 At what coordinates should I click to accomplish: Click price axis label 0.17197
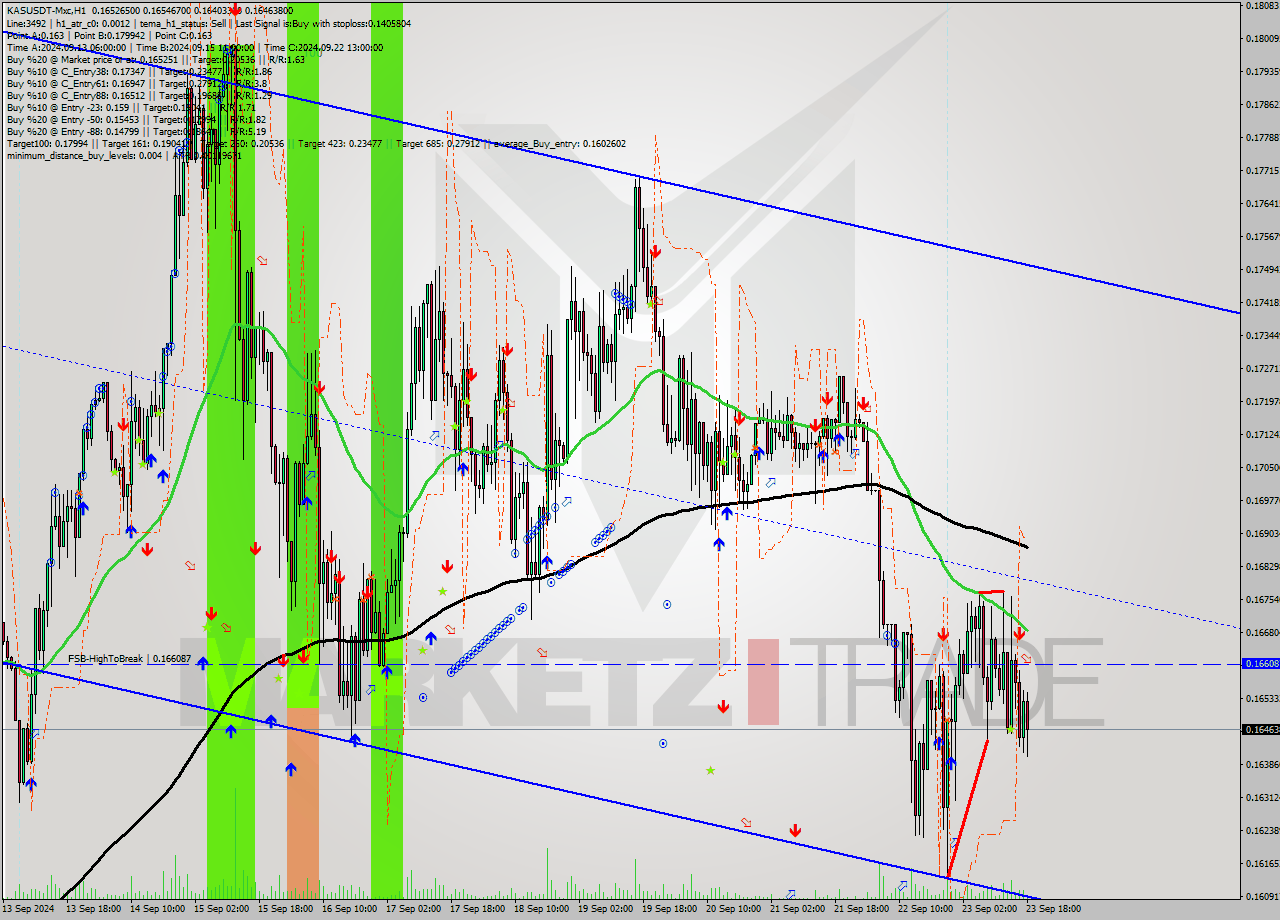click(x=1262, y=402)
